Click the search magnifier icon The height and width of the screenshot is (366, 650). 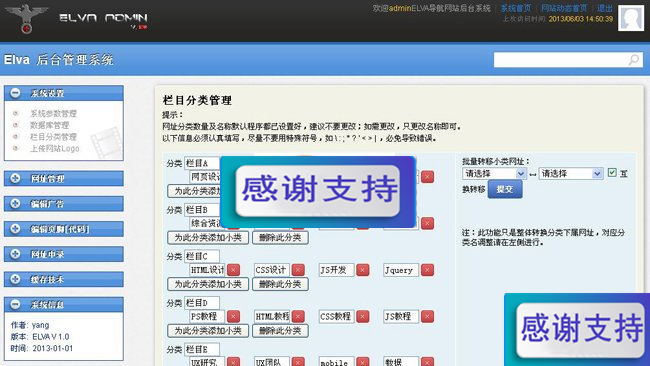point(634,60)
